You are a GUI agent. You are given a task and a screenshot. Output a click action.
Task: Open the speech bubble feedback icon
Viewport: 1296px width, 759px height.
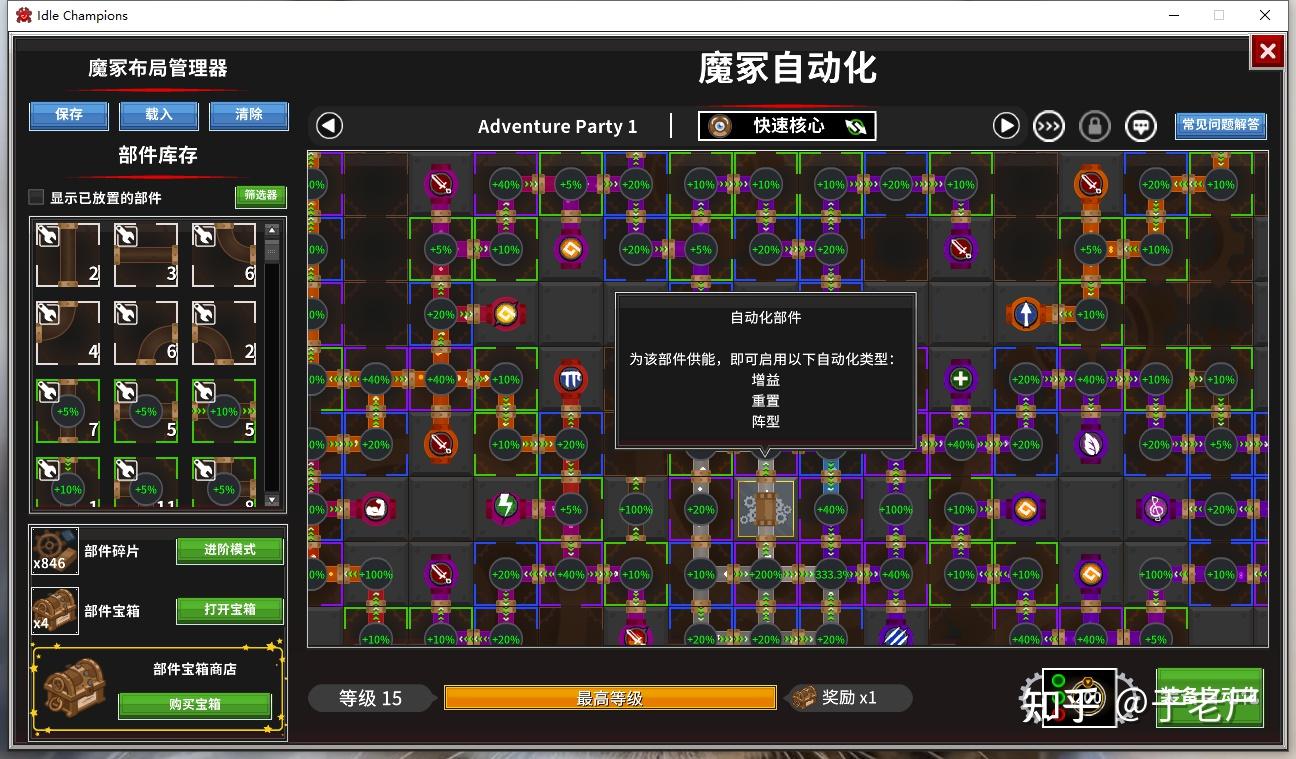(1140, 125)
